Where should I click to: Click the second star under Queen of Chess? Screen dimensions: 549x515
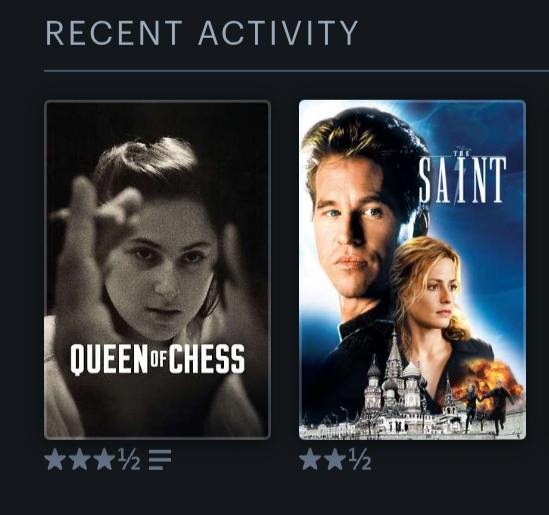(x=79, y=459)
